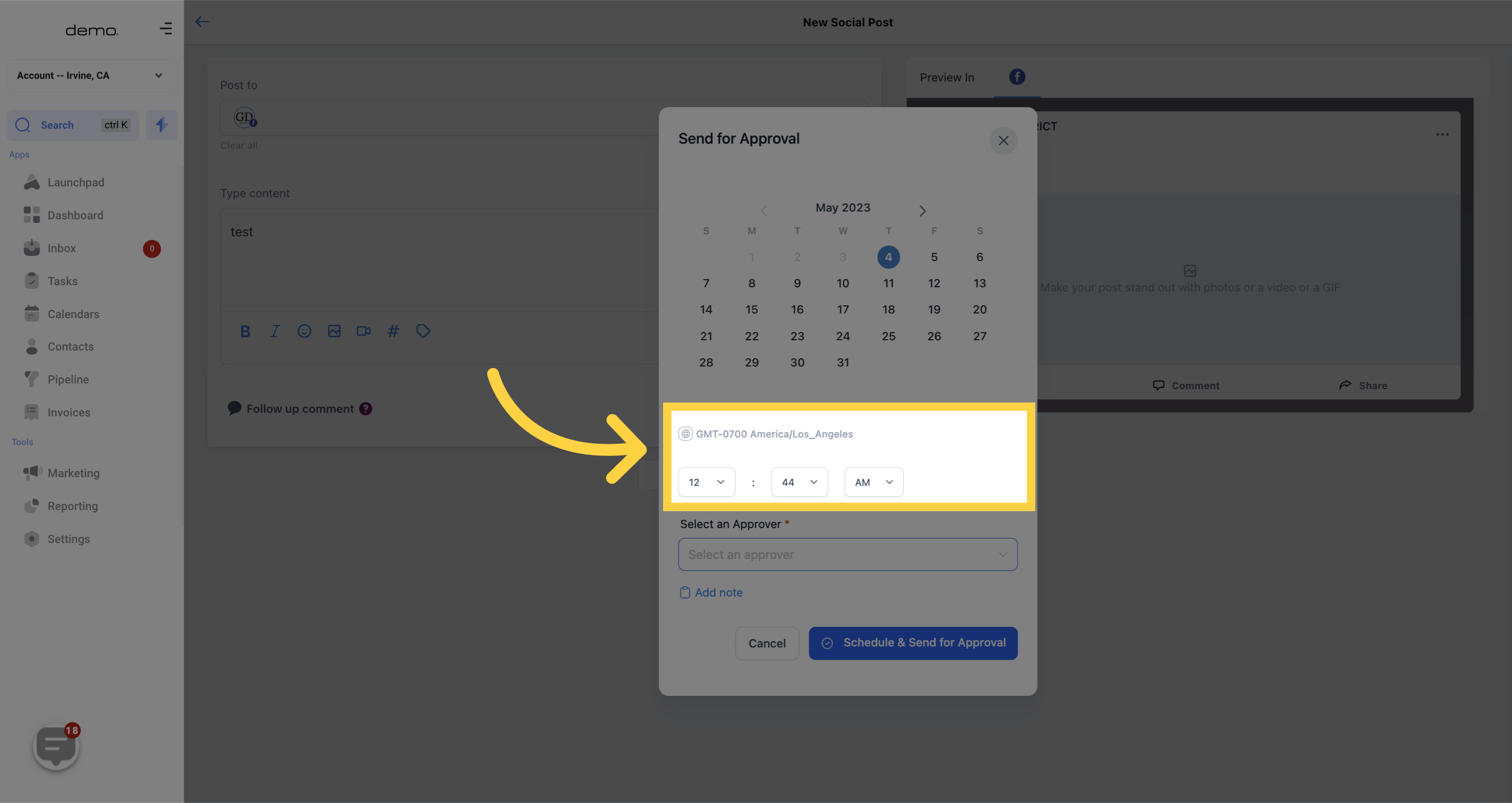This screenshot has width=1512, height=803.
Task: Navigate to next month arrow
Action: click(x=921, y=210)
